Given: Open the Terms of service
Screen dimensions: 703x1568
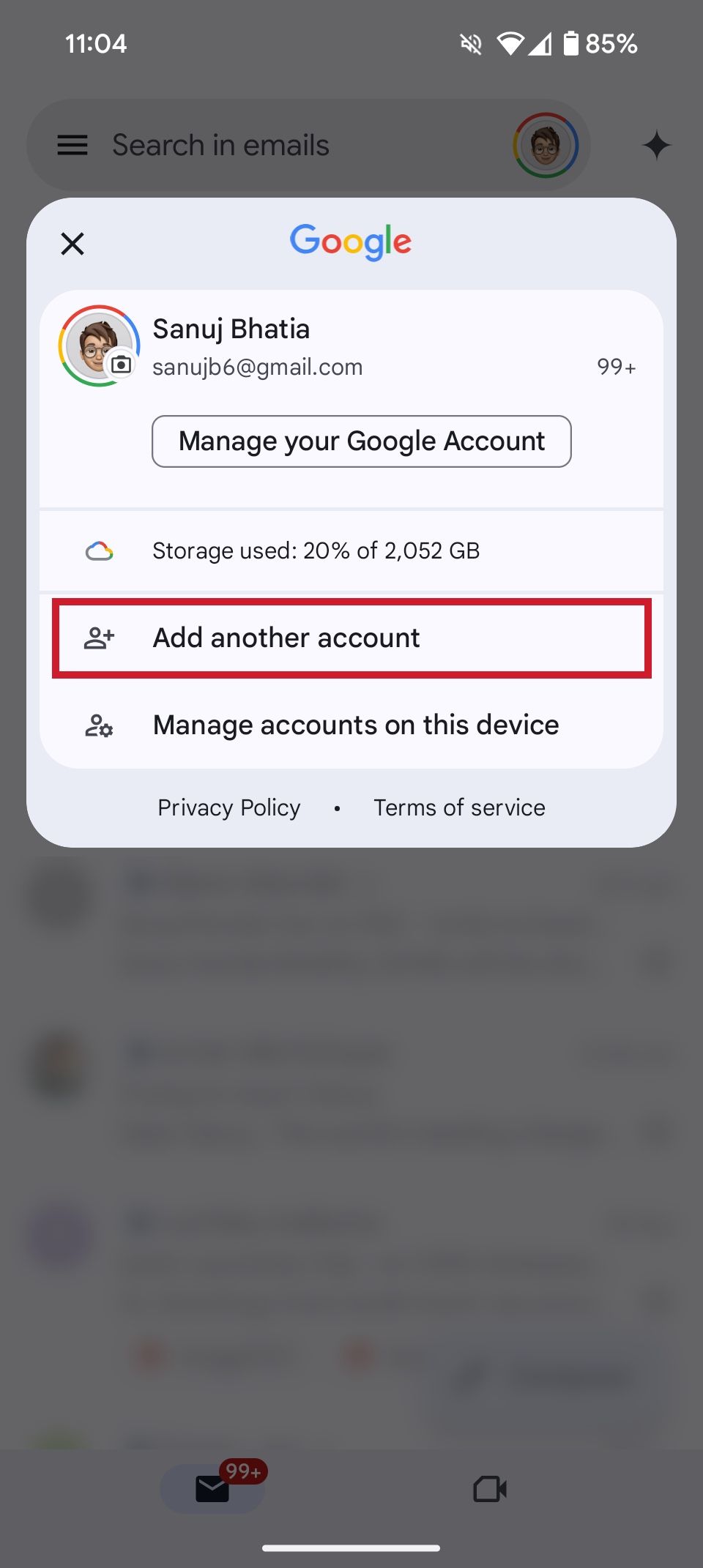Looking at the screenshot, I should point(458,807).
